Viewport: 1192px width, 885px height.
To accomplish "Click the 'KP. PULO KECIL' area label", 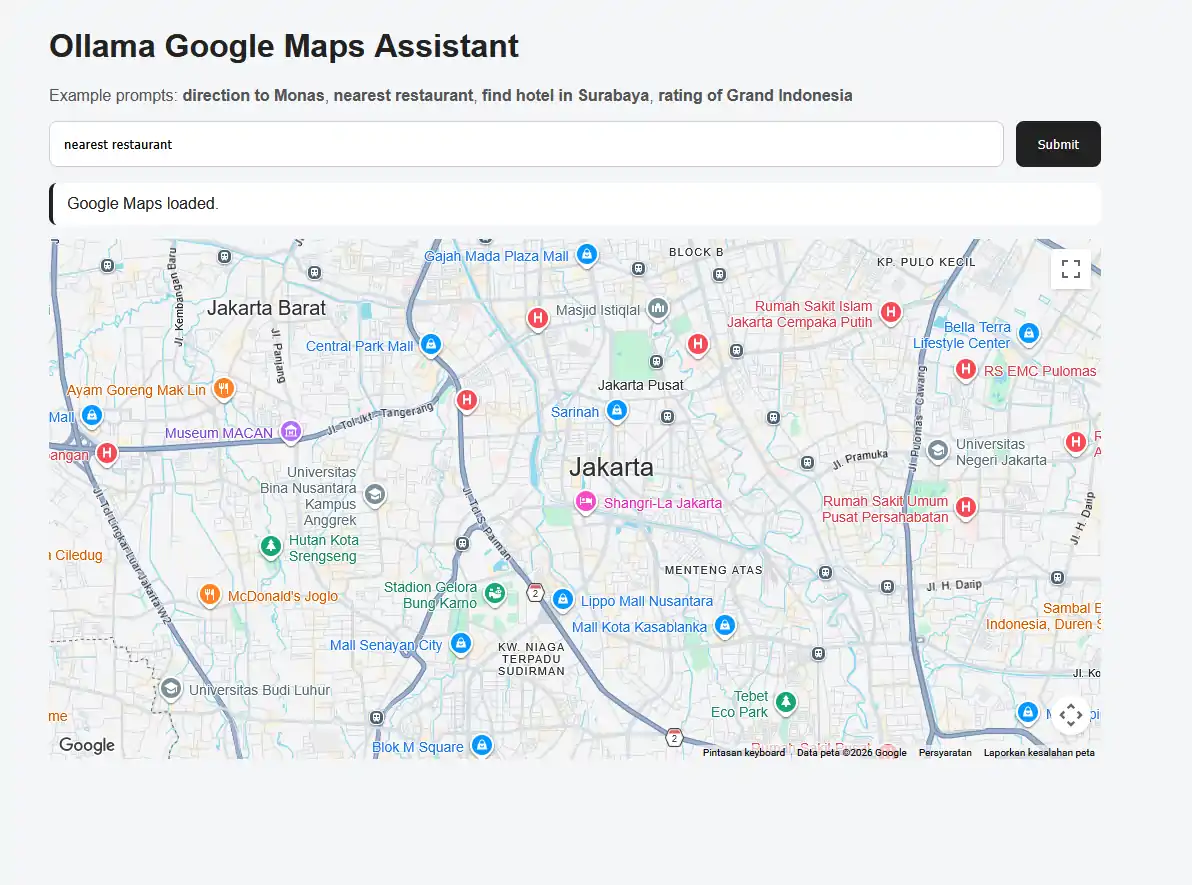I will (926, 262).
